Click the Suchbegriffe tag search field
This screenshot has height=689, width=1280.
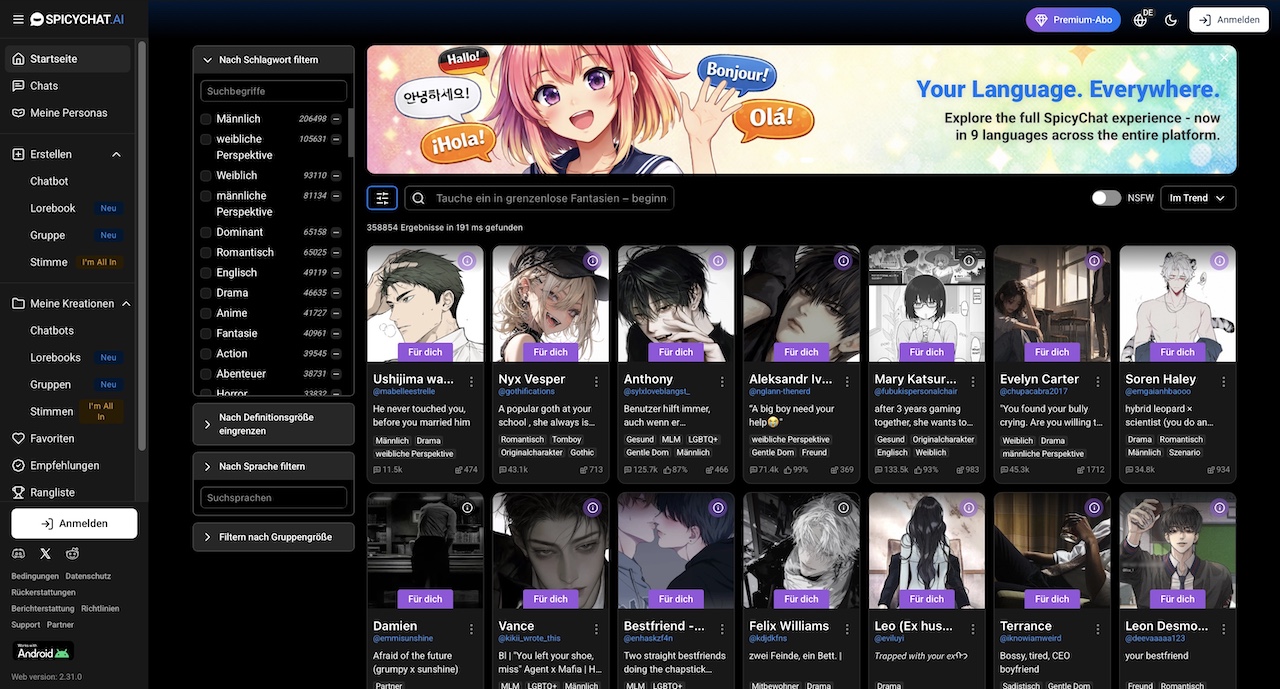coord(274,91)
